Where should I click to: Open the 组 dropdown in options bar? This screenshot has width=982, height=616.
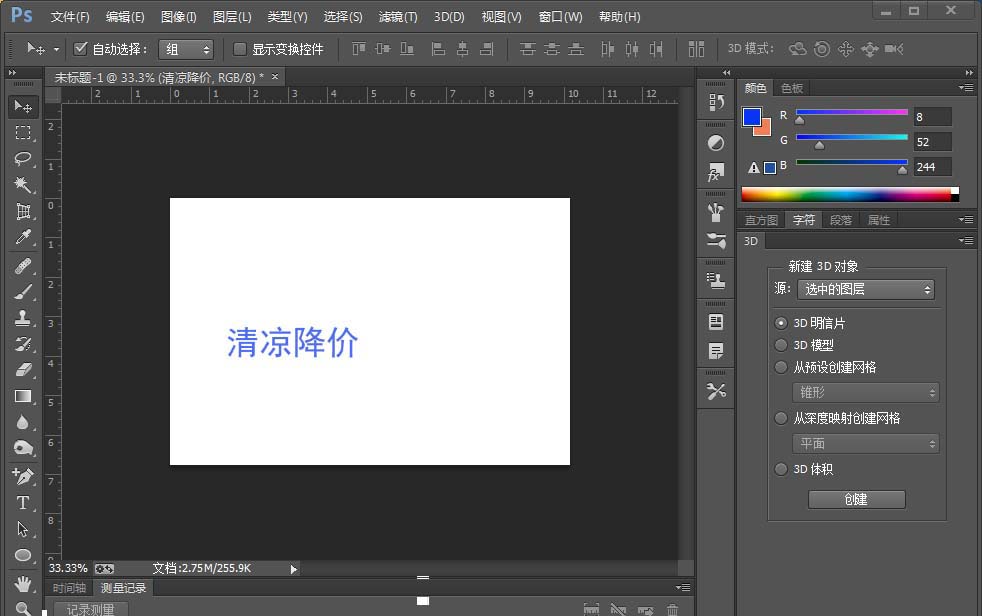click(186, 48)
